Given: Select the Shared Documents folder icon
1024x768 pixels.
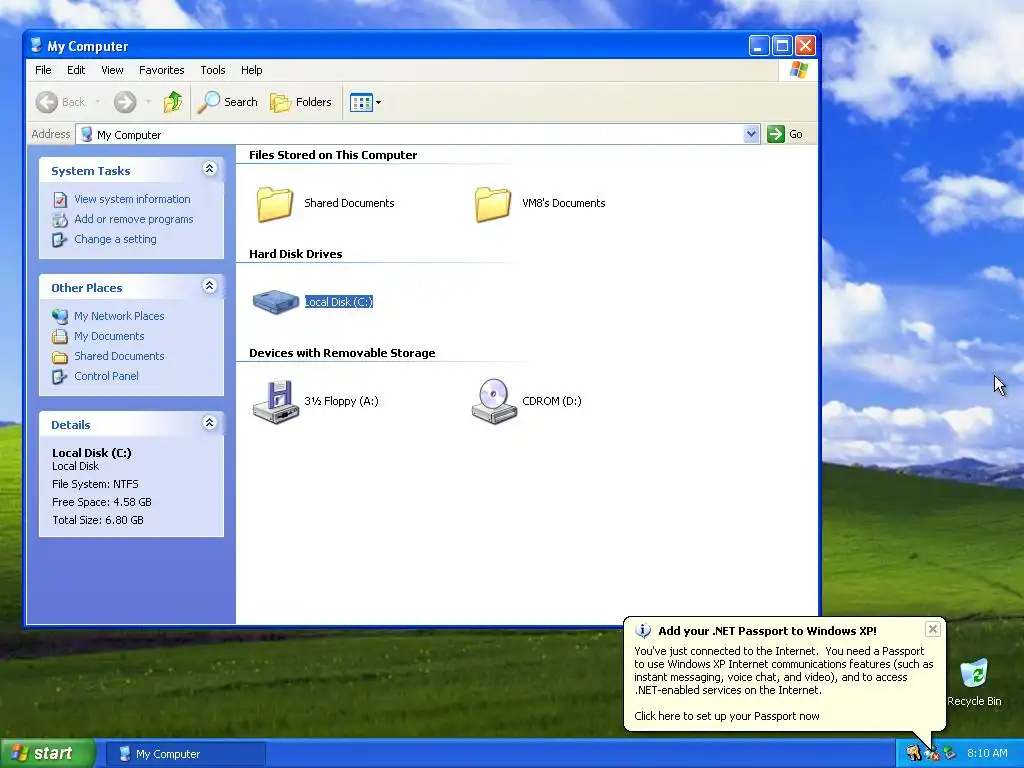Looking at the screenshot, I should point(275,204).
